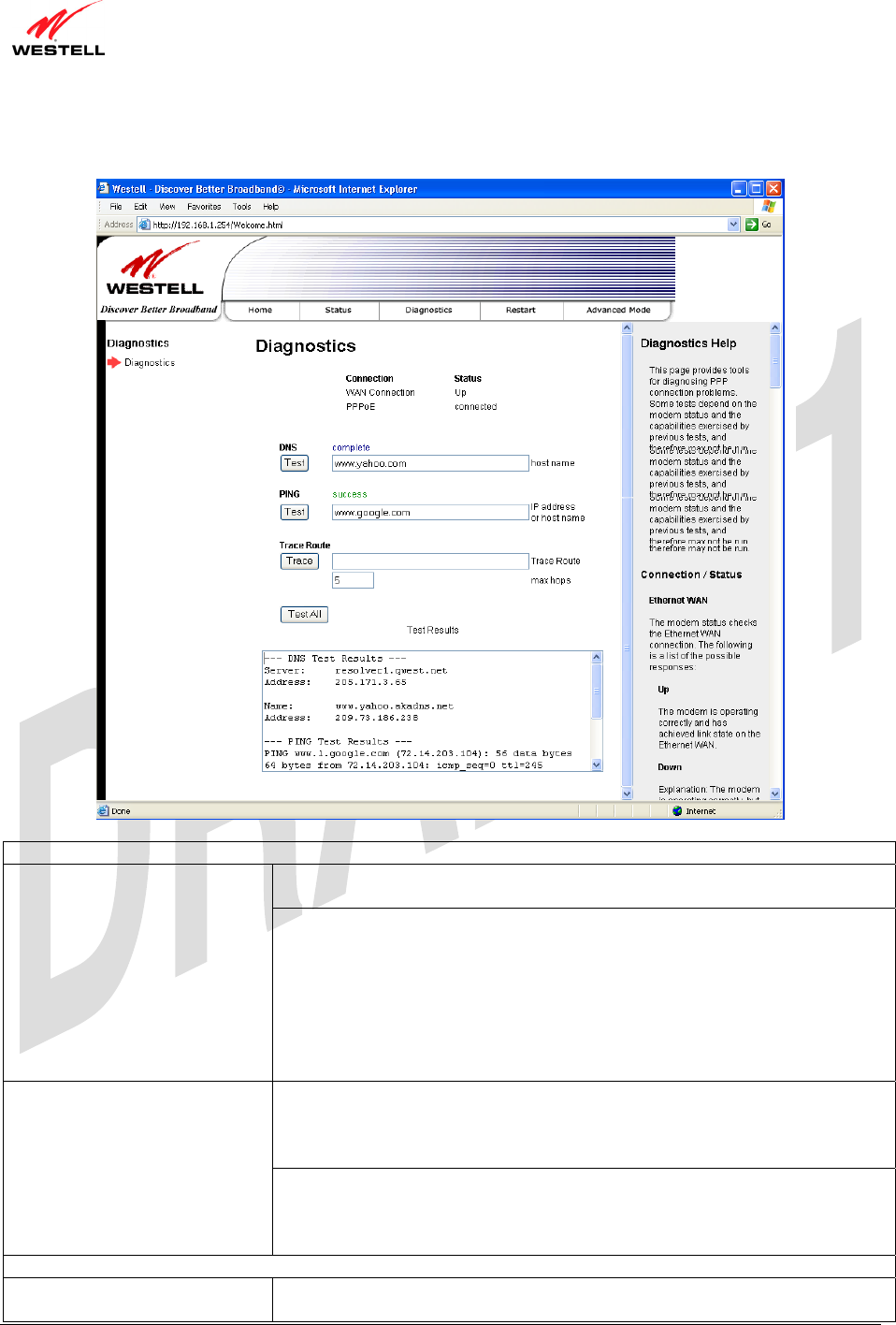Click Diagnostics Help panel scroll down arrow
Viewport: 896px width, 1325px height.
pyautogui.click(x=774, y=794)
